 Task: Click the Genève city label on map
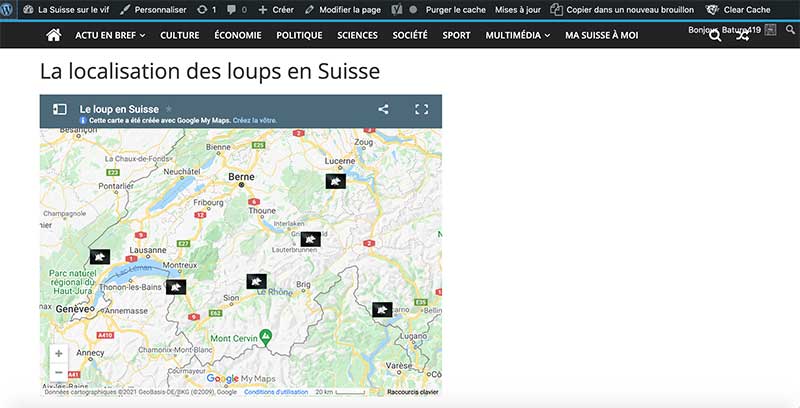coord(72,309)
